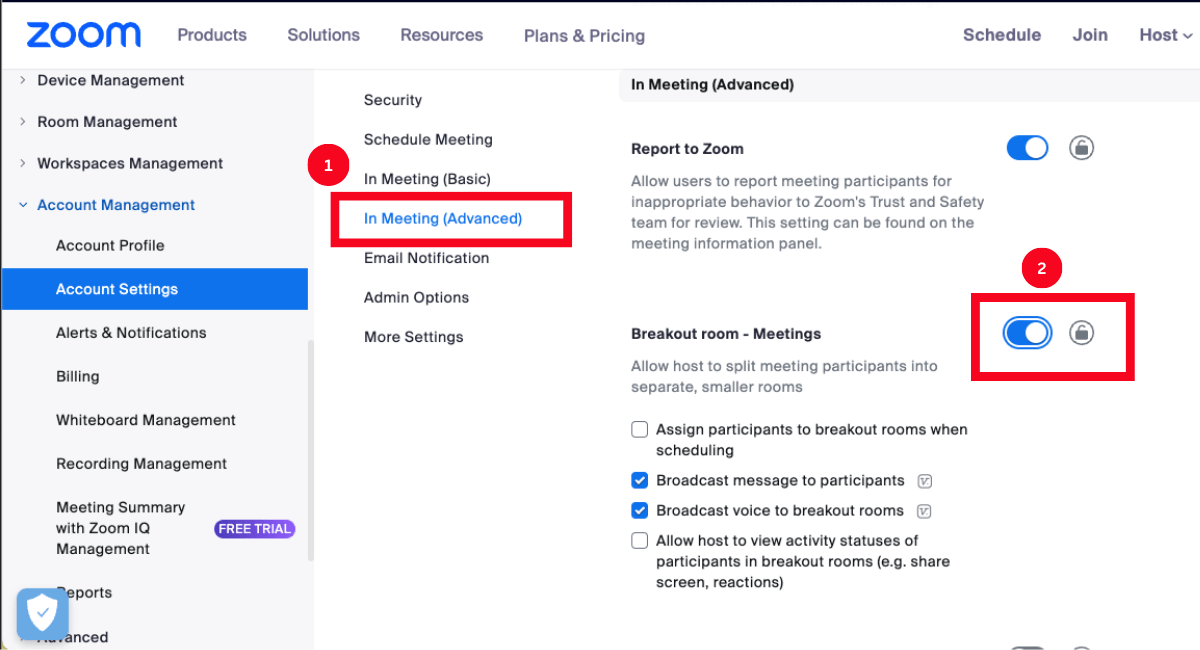1200x650 pixels.
Task: Turn off the Report to Zoom toggle
Action: tap(1027, 148)
